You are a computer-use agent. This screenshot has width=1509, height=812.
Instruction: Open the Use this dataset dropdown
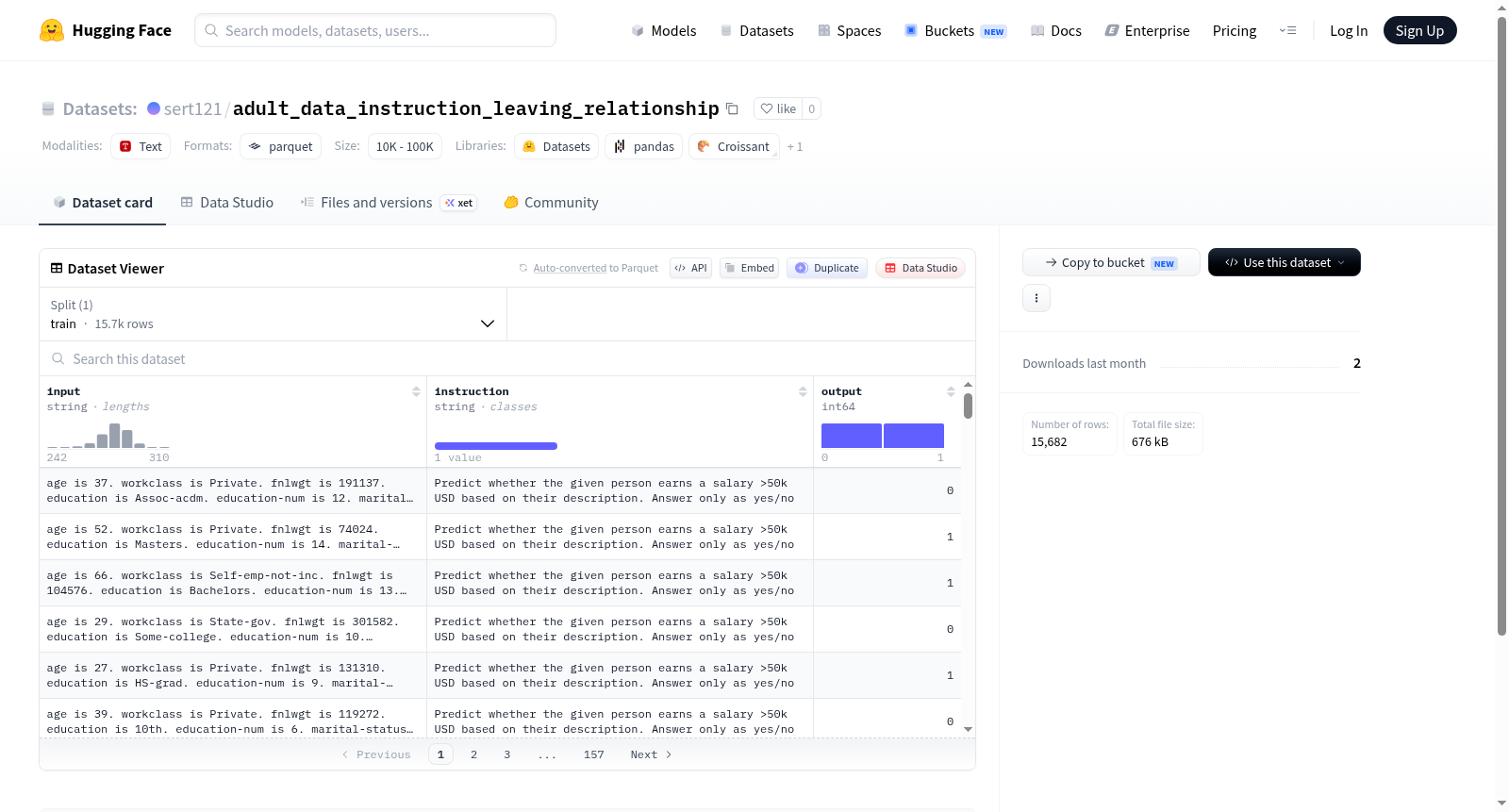(1285, 262)
